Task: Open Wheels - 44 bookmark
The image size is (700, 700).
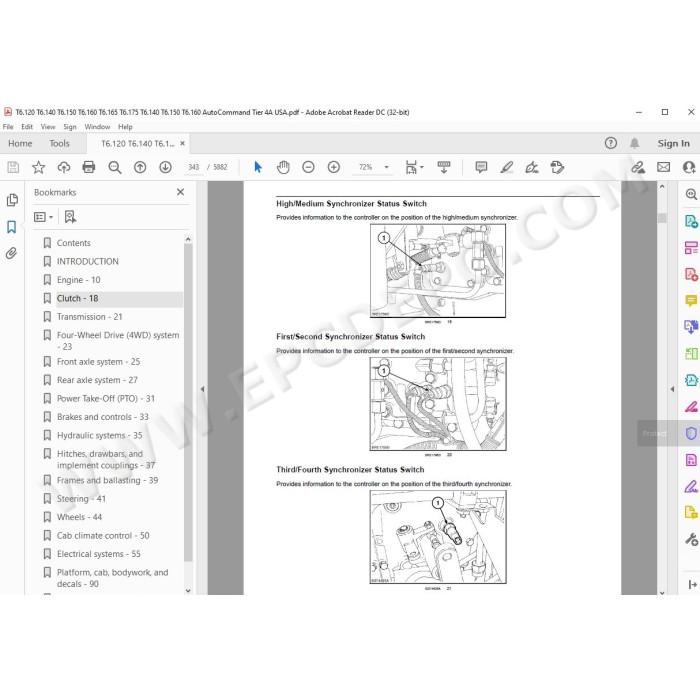Action: [79, 517]
